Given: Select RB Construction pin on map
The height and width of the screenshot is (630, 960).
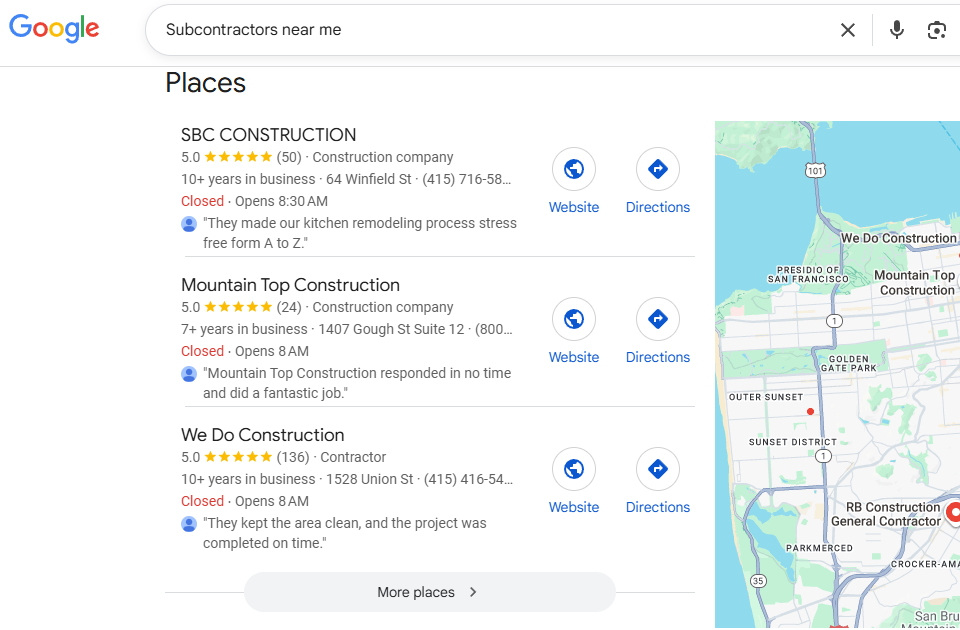Looking at the screenshot, I should [953, 513].
